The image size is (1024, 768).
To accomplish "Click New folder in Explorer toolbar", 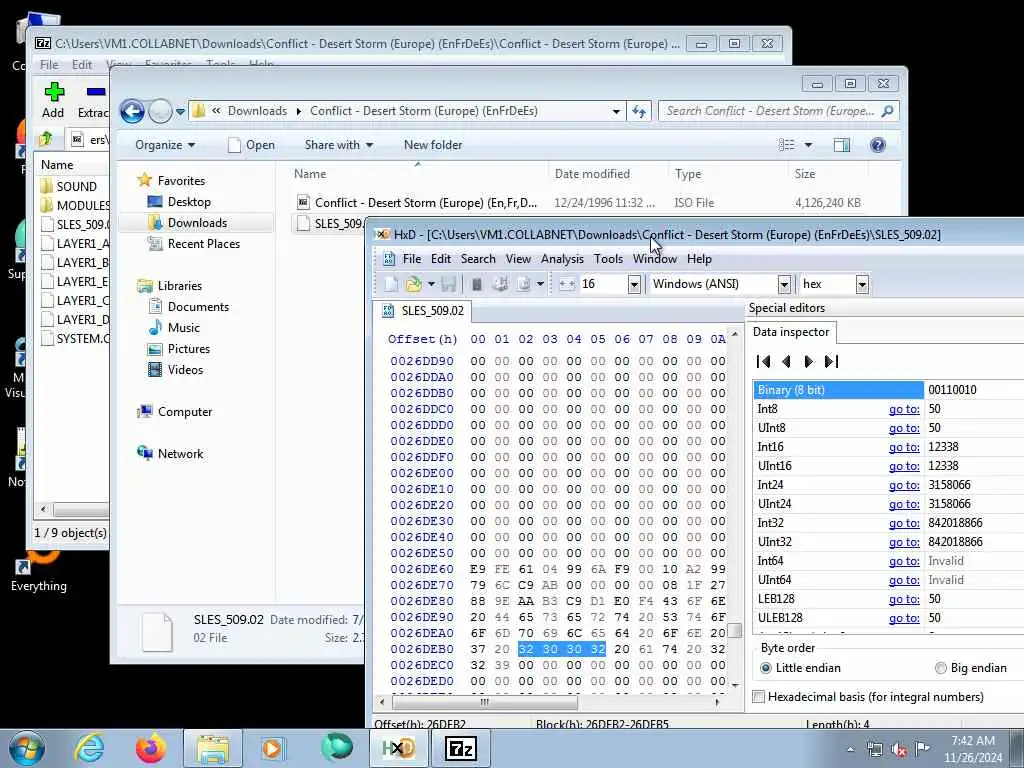I will coord(432,145).
